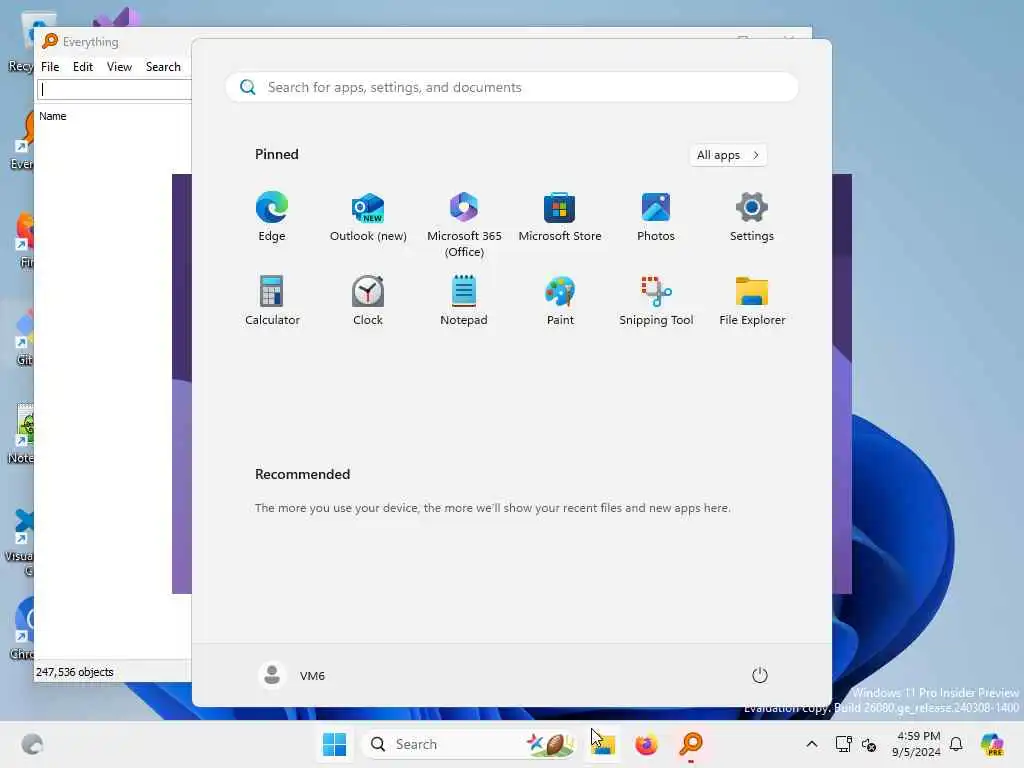
Task: Launch Calculator from pinned apps
Action: click(272, 300)
